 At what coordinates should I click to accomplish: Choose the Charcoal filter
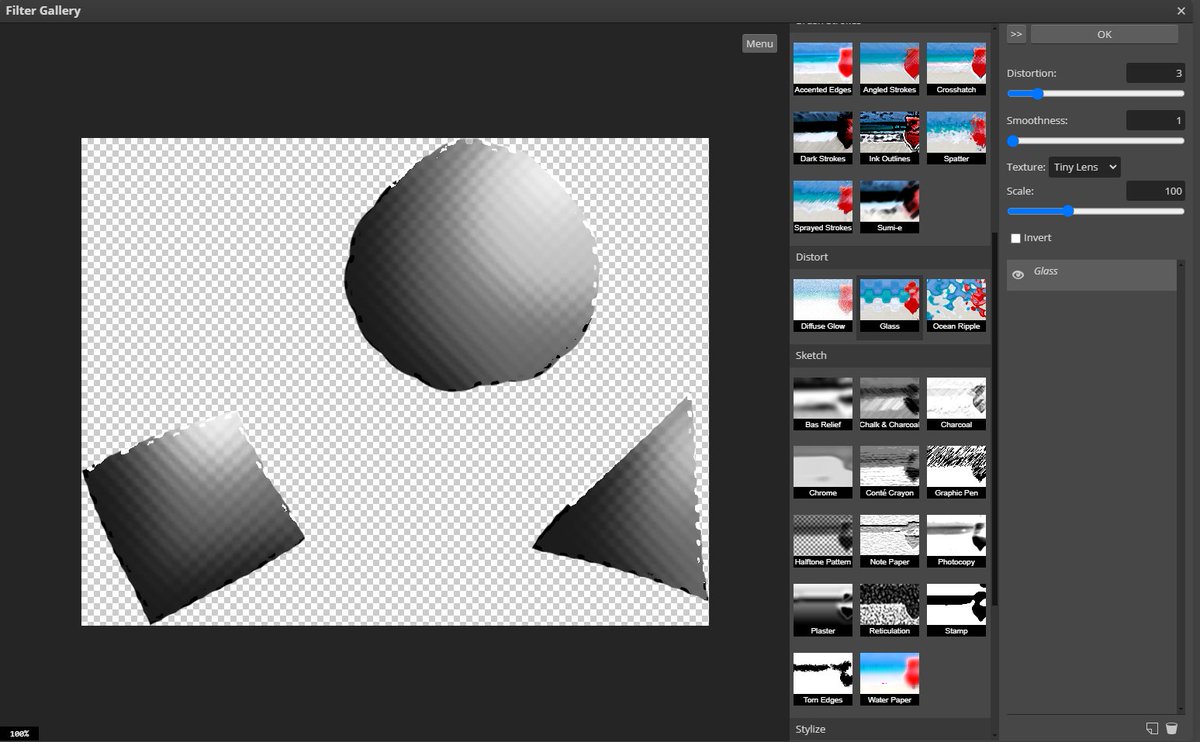pyautogui.click(x=956, y=404)
